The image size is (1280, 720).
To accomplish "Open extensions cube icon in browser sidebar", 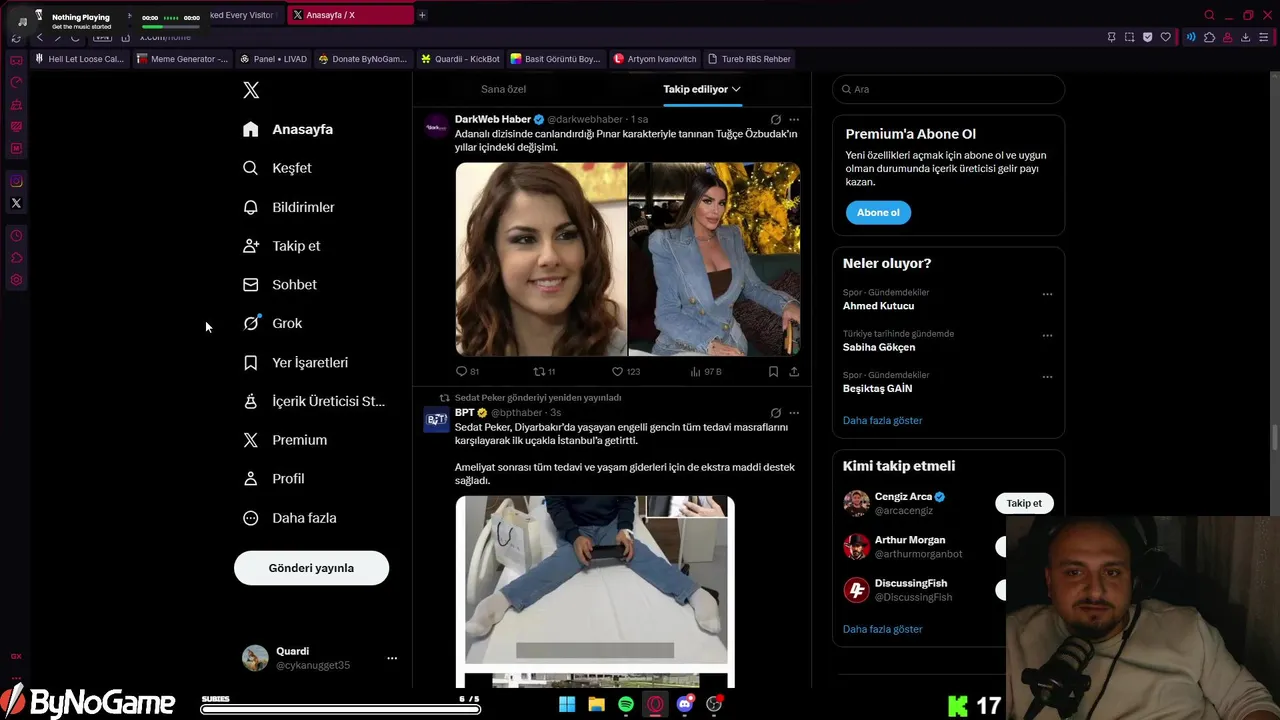I will click(16, 258).
